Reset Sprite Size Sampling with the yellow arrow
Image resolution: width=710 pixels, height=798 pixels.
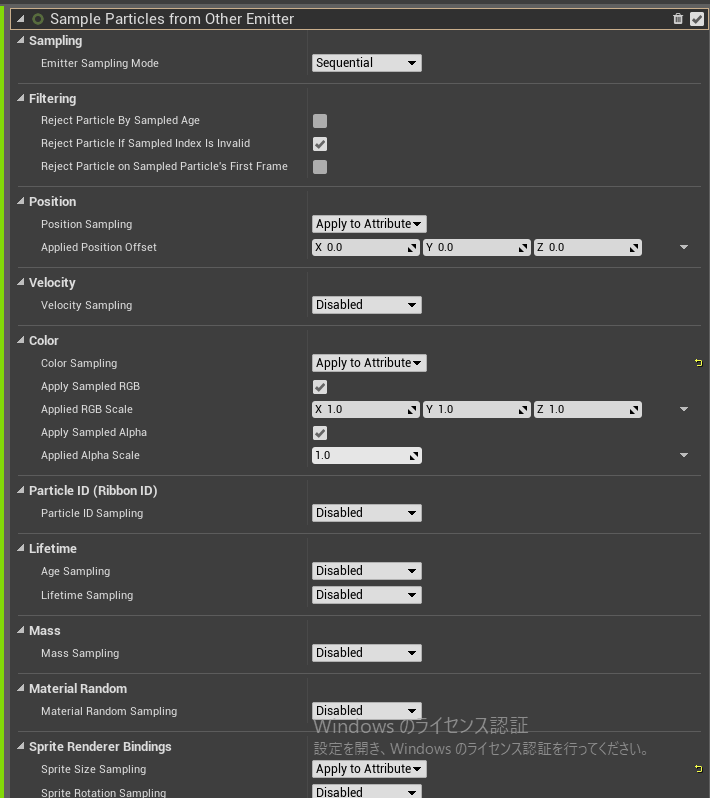pyautogui.click(x=698, y=769)
